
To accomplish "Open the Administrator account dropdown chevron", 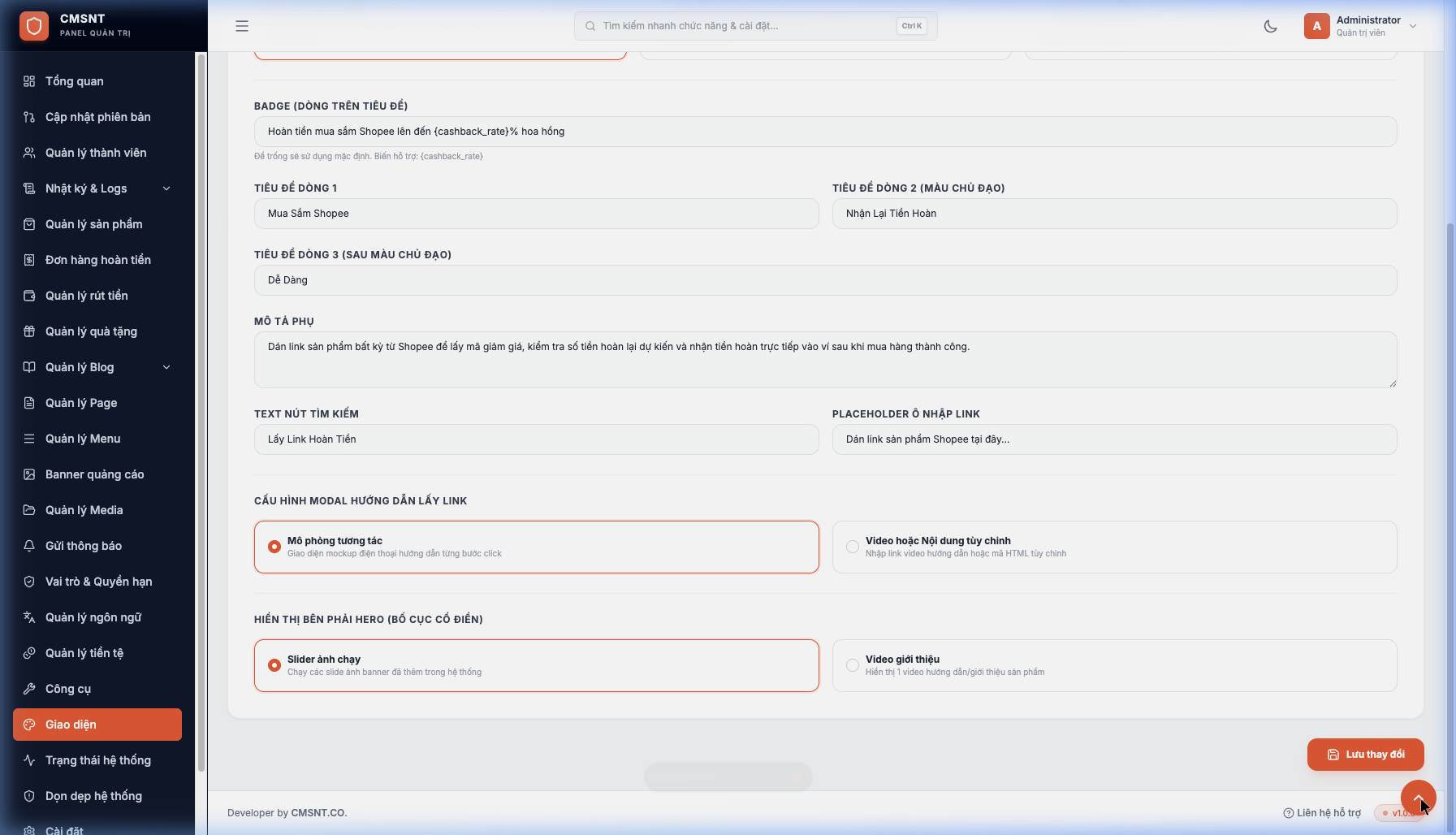I will click(x=1413, y=26).
